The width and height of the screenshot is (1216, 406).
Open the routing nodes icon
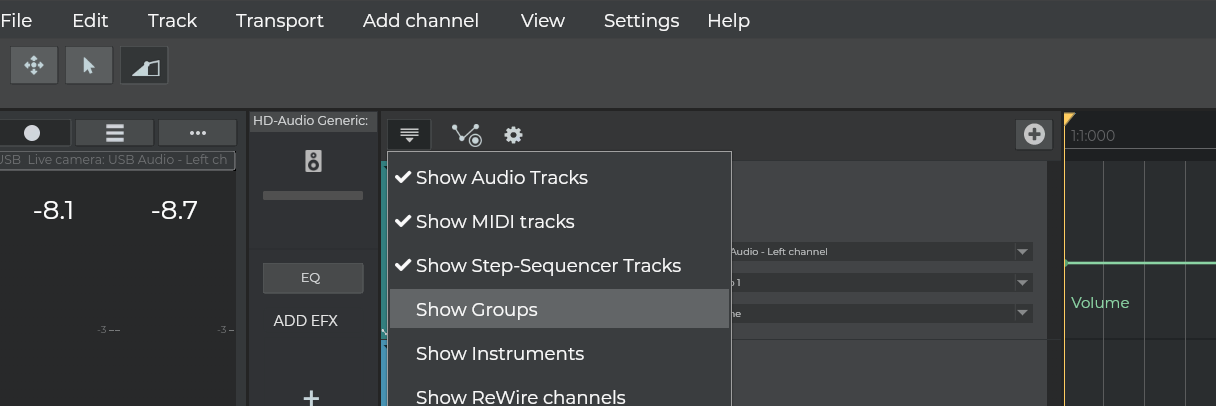coord(466,135)
